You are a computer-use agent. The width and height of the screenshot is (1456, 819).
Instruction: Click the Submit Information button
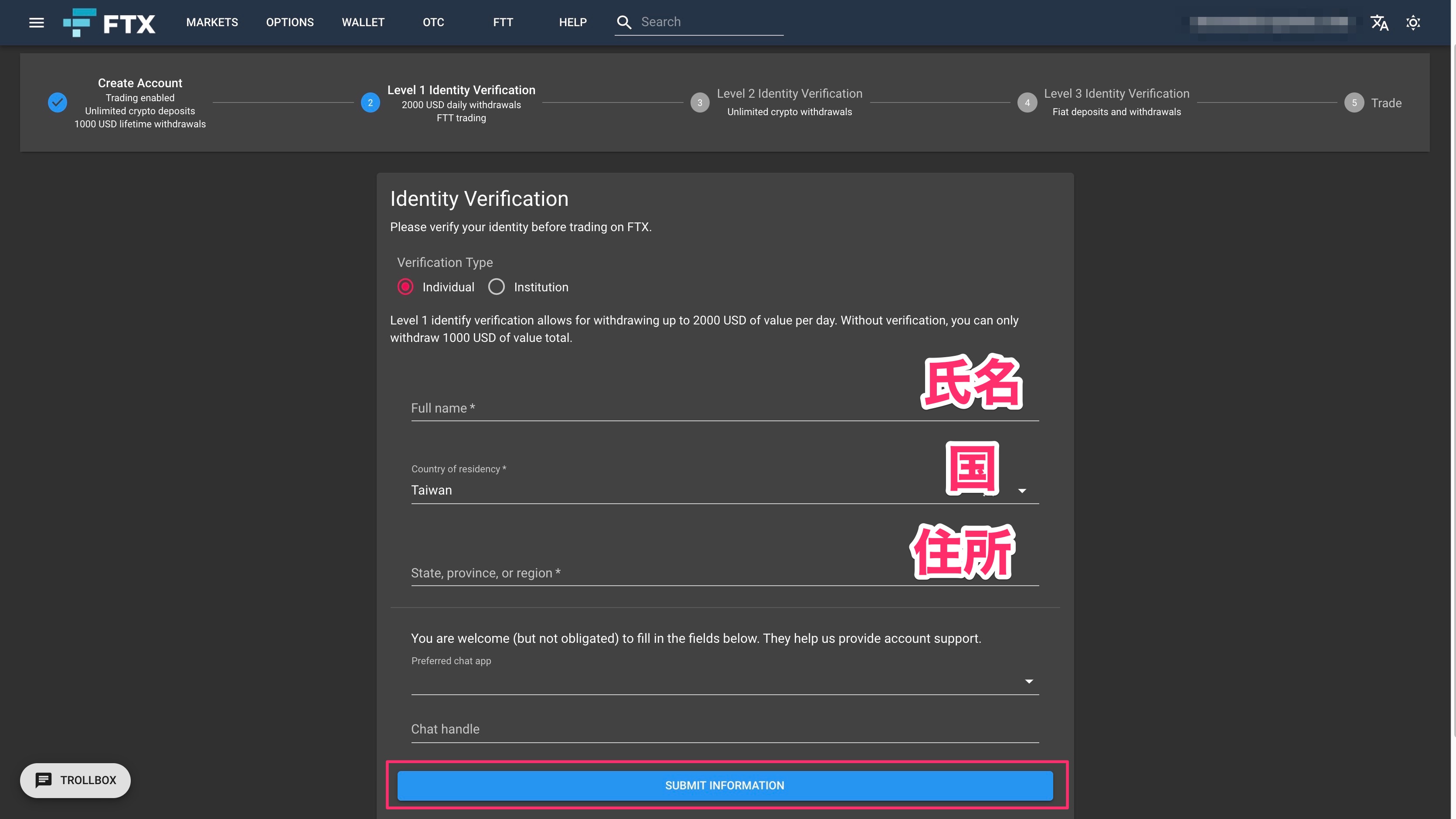(725, 785)
